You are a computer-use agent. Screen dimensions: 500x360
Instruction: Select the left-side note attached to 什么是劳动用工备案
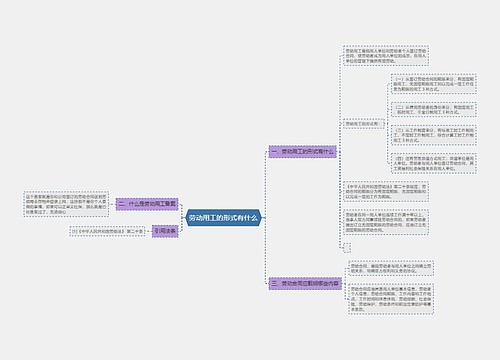(x=66, y=204)
